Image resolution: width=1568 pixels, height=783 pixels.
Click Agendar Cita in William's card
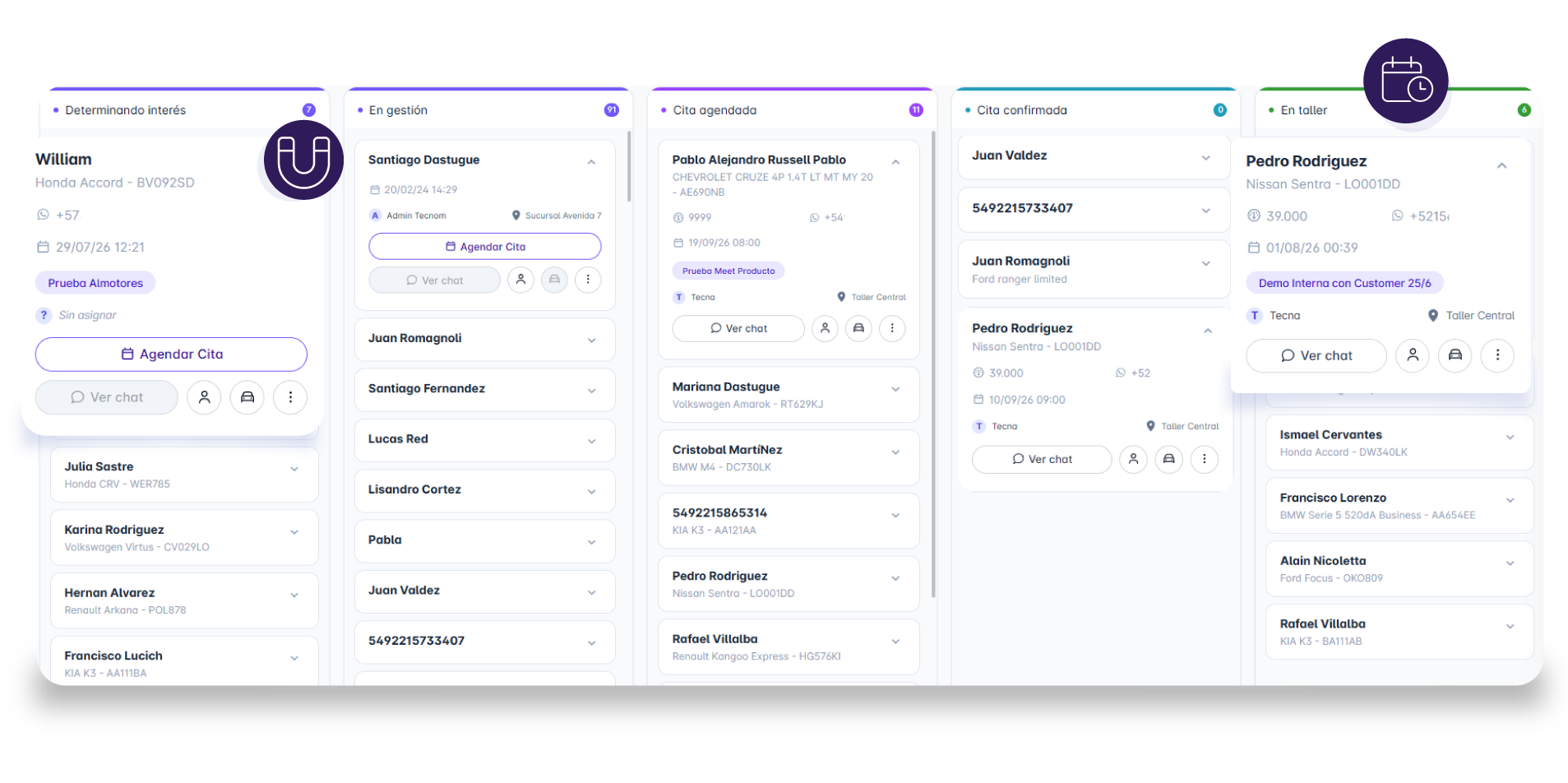tap(171, 354)
